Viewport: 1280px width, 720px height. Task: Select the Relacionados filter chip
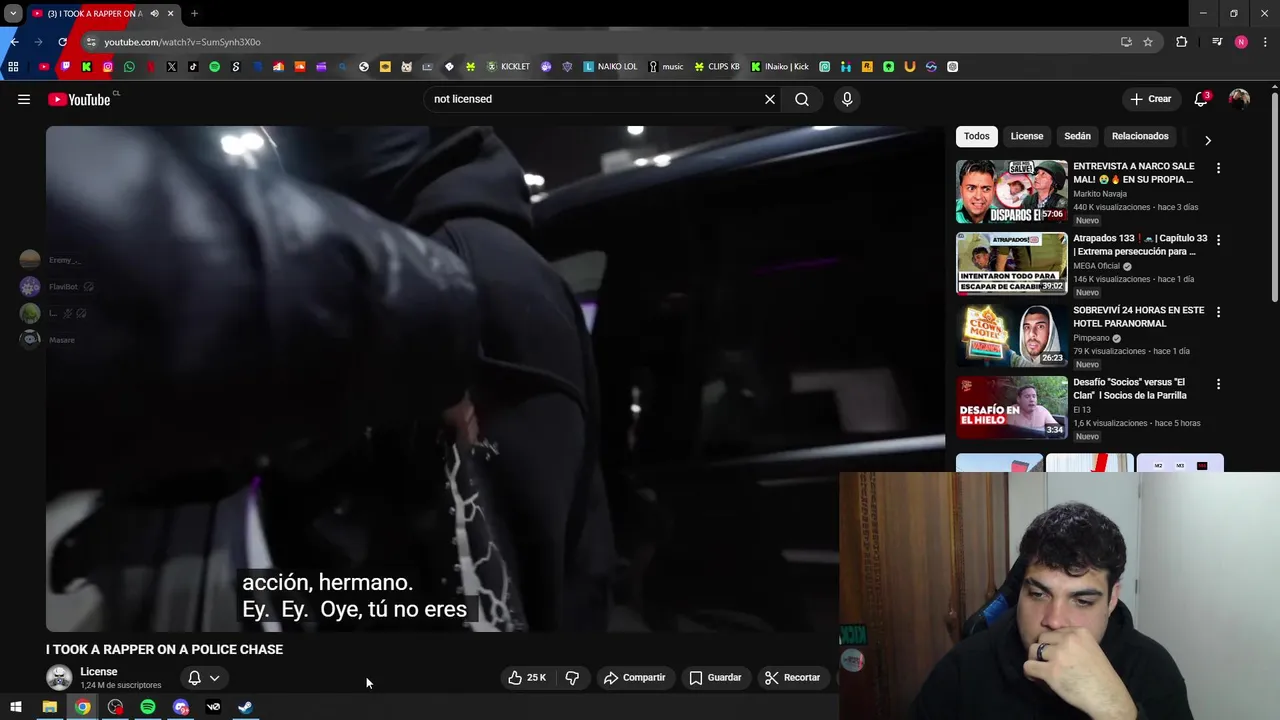click(1140, 136)
